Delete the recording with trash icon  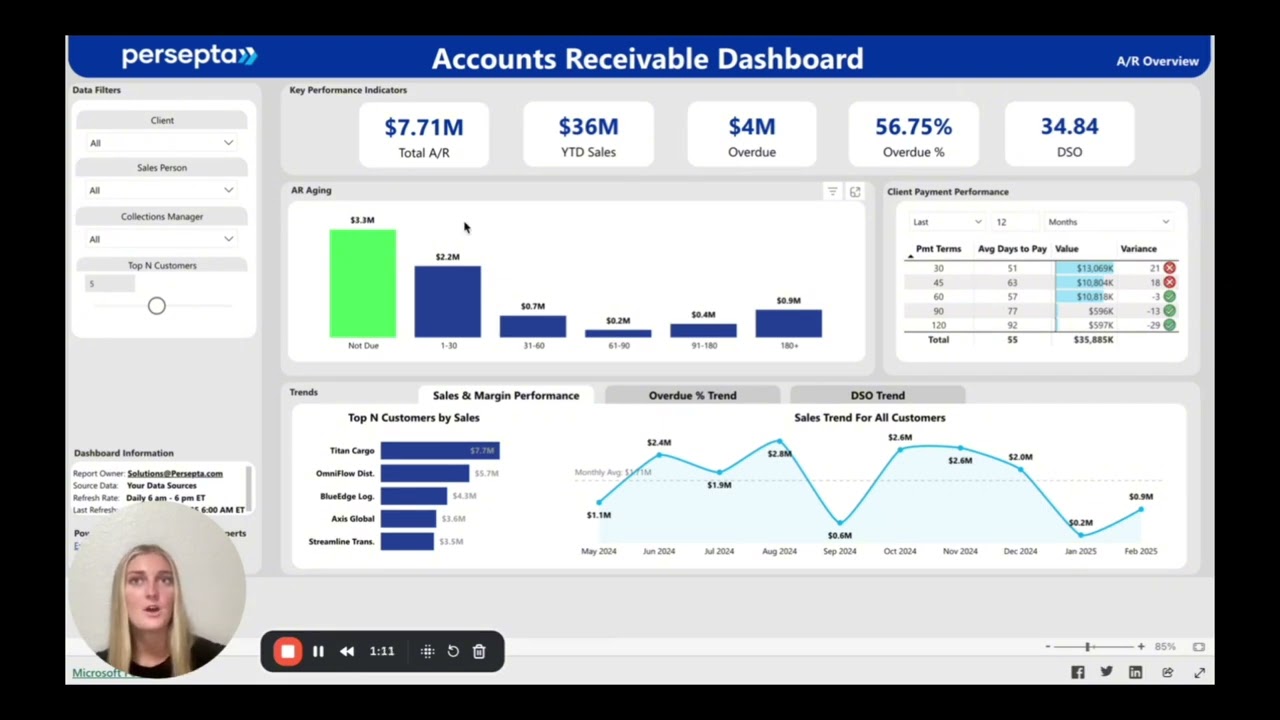(x=479, y=651)
